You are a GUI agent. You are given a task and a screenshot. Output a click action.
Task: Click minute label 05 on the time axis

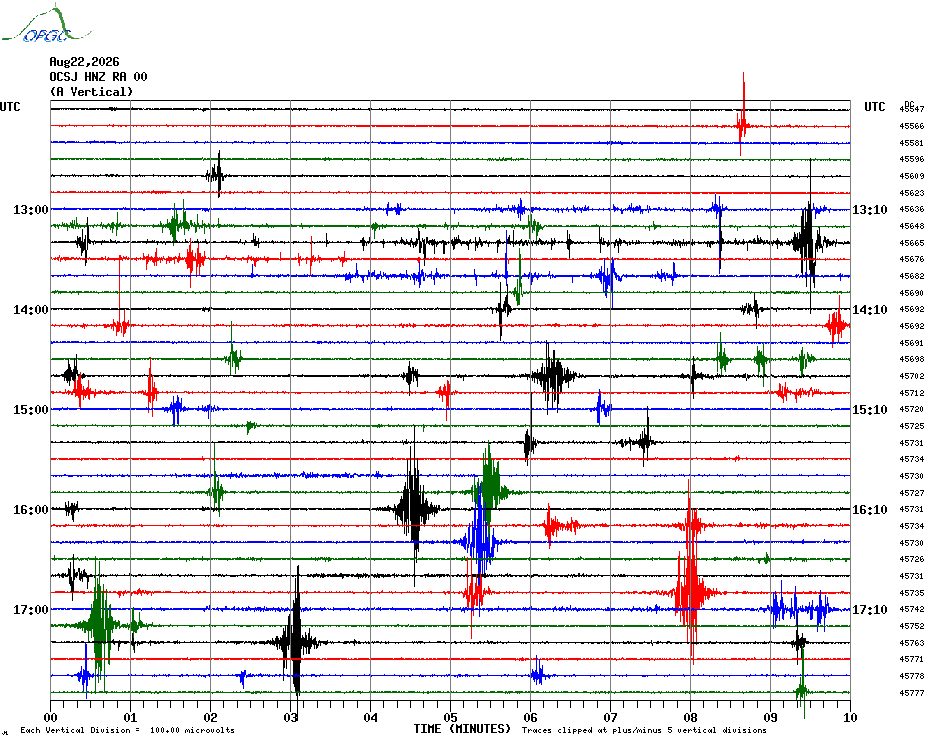[x=451, y=717]
